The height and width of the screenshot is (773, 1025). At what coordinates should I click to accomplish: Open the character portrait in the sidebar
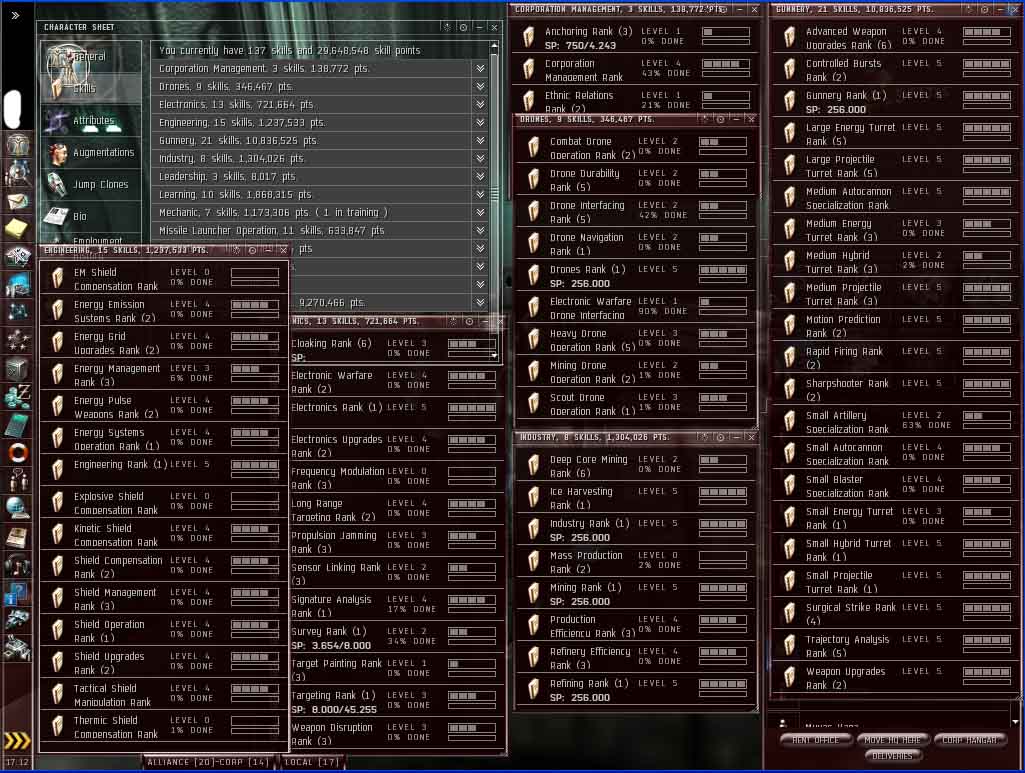[18, 143]
